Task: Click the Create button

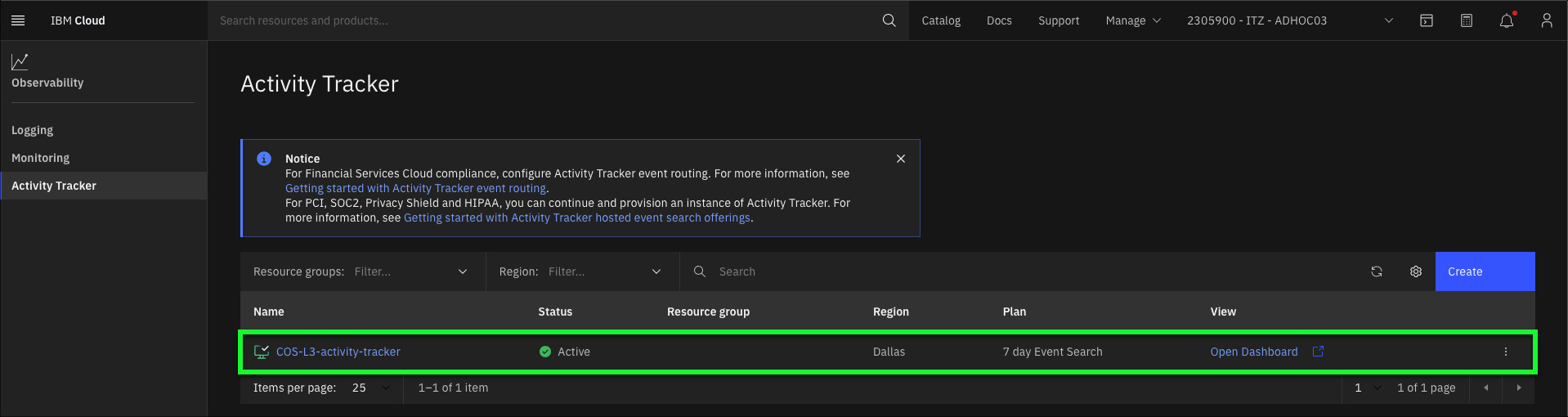Action: pos(1485,271)
